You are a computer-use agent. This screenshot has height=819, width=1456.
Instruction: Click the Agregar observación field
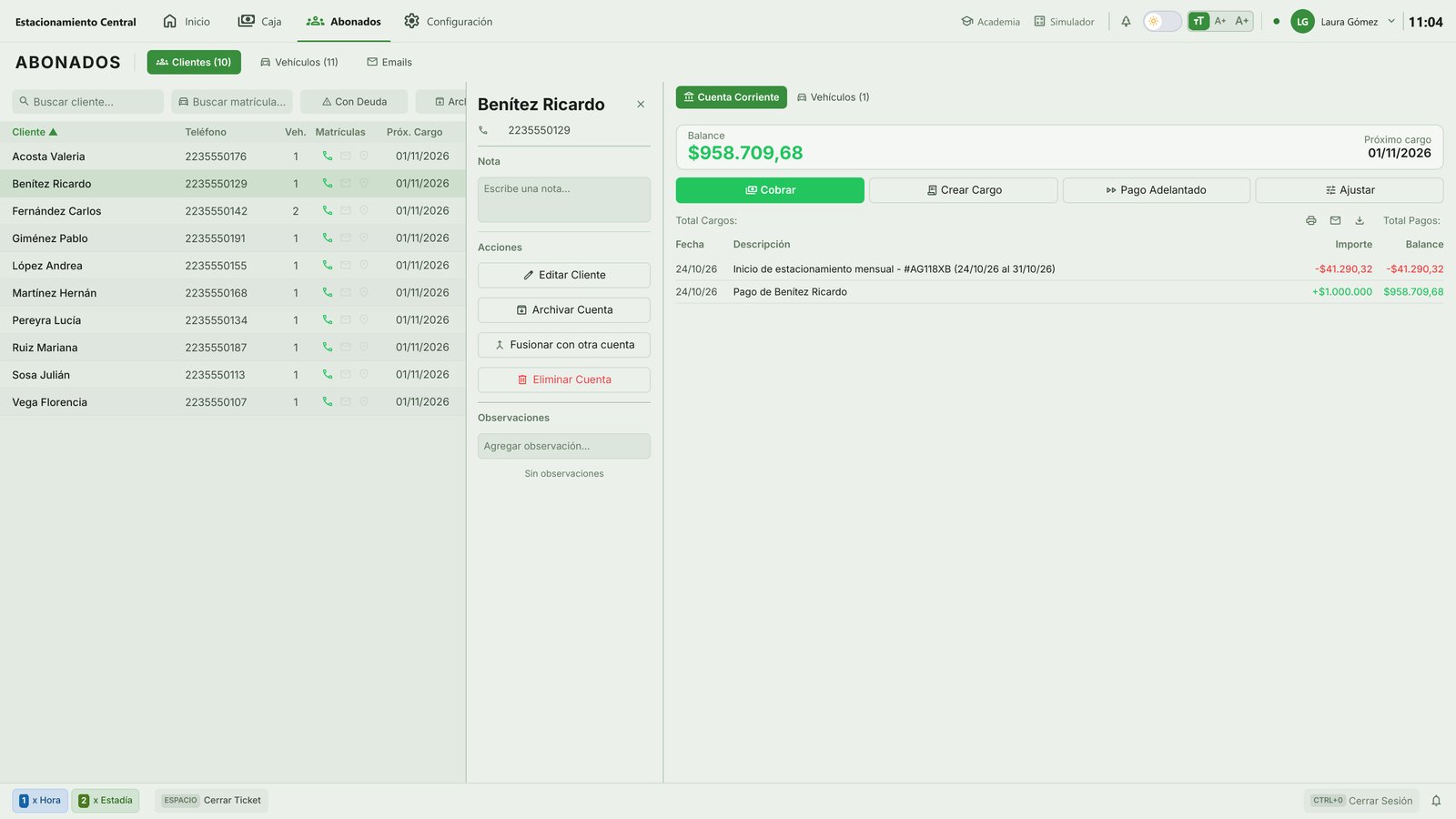(x=564, y=446)
